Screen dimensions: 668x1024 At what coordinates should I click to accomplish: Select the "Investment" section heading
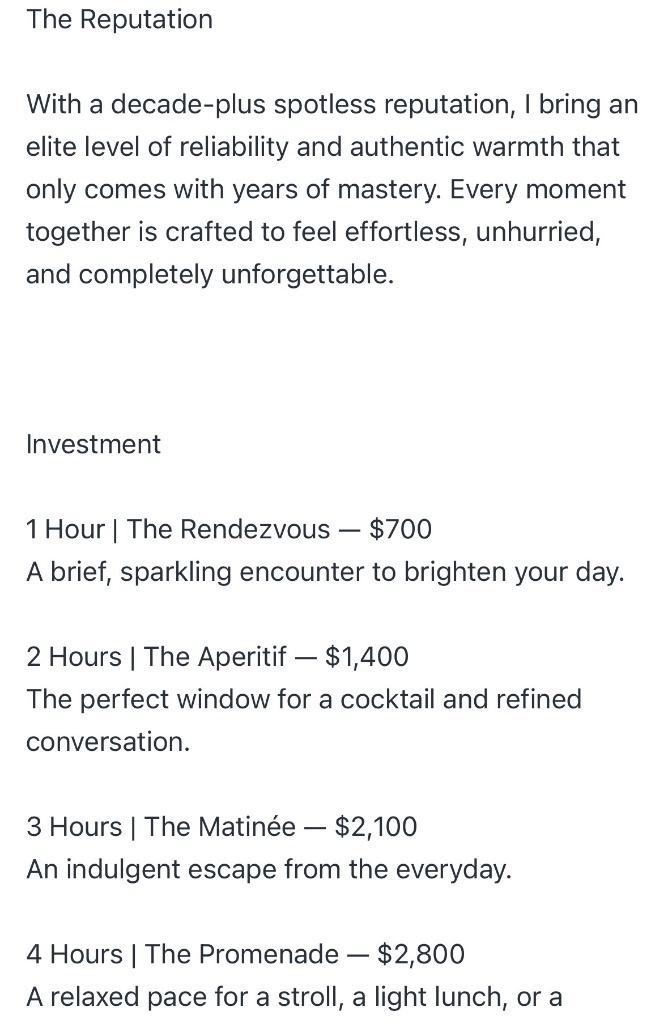pyautogui.click(x=93, y=444)
